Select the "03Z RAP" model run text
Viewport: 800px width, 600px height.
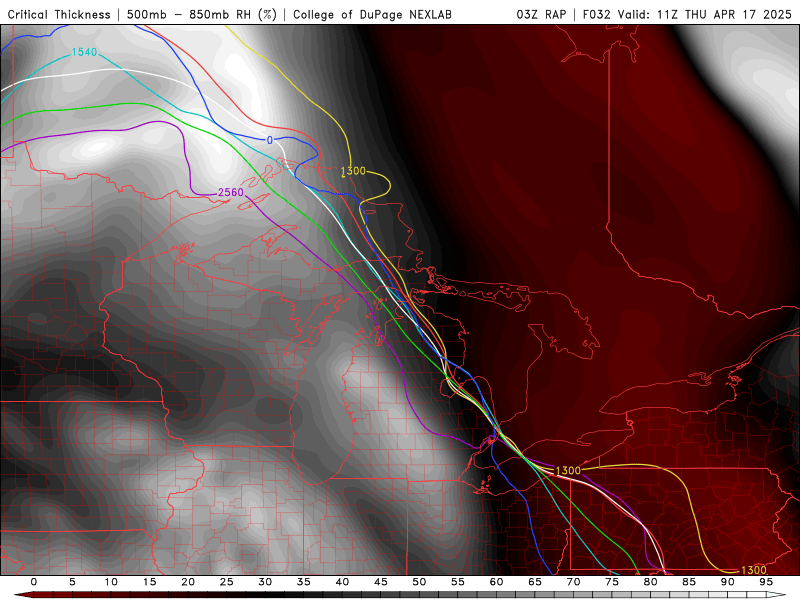[x=541, y=14]
